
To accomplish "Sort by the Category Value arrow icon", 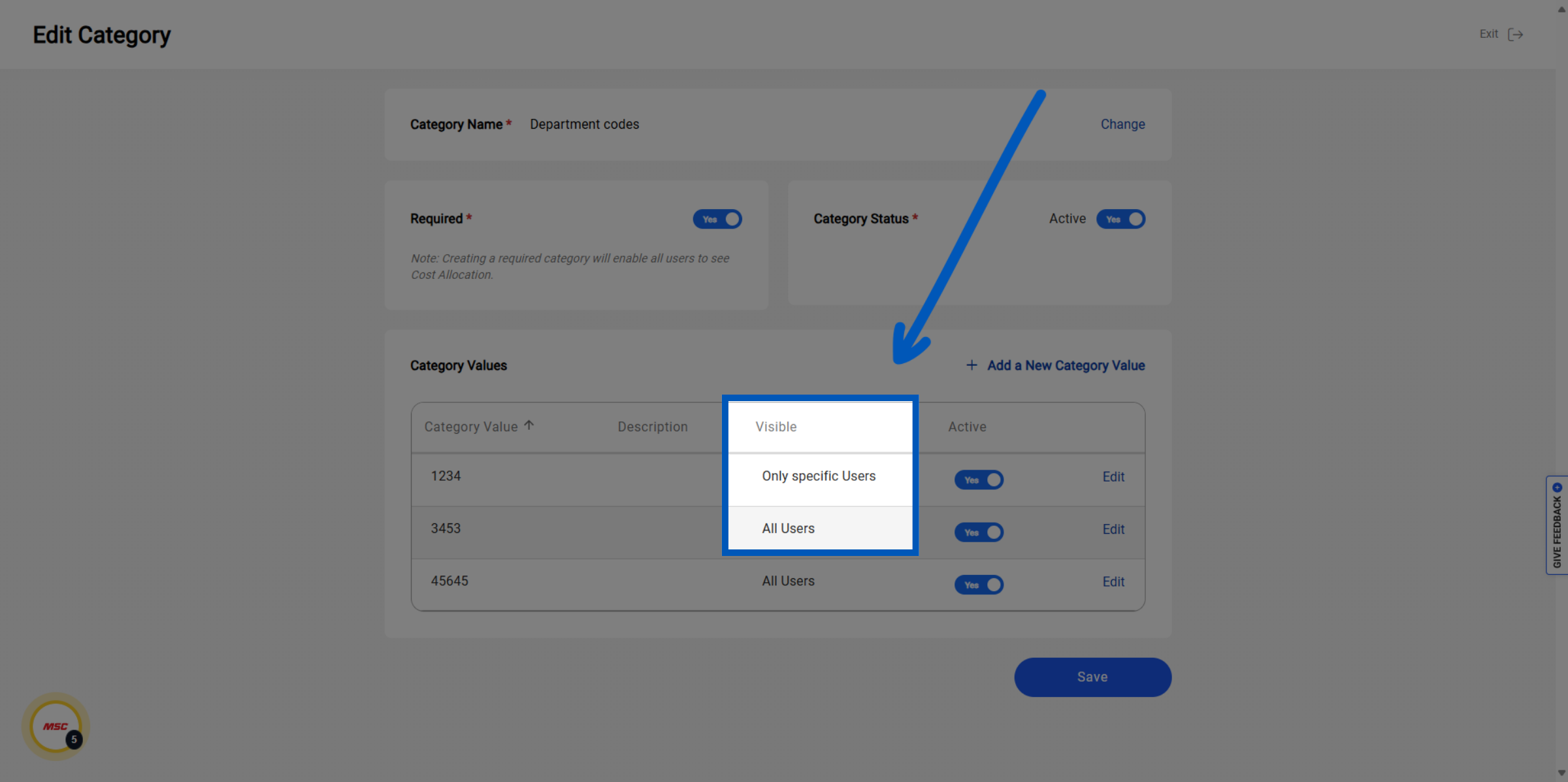I will pyautogui.click(x=529, y=425).
